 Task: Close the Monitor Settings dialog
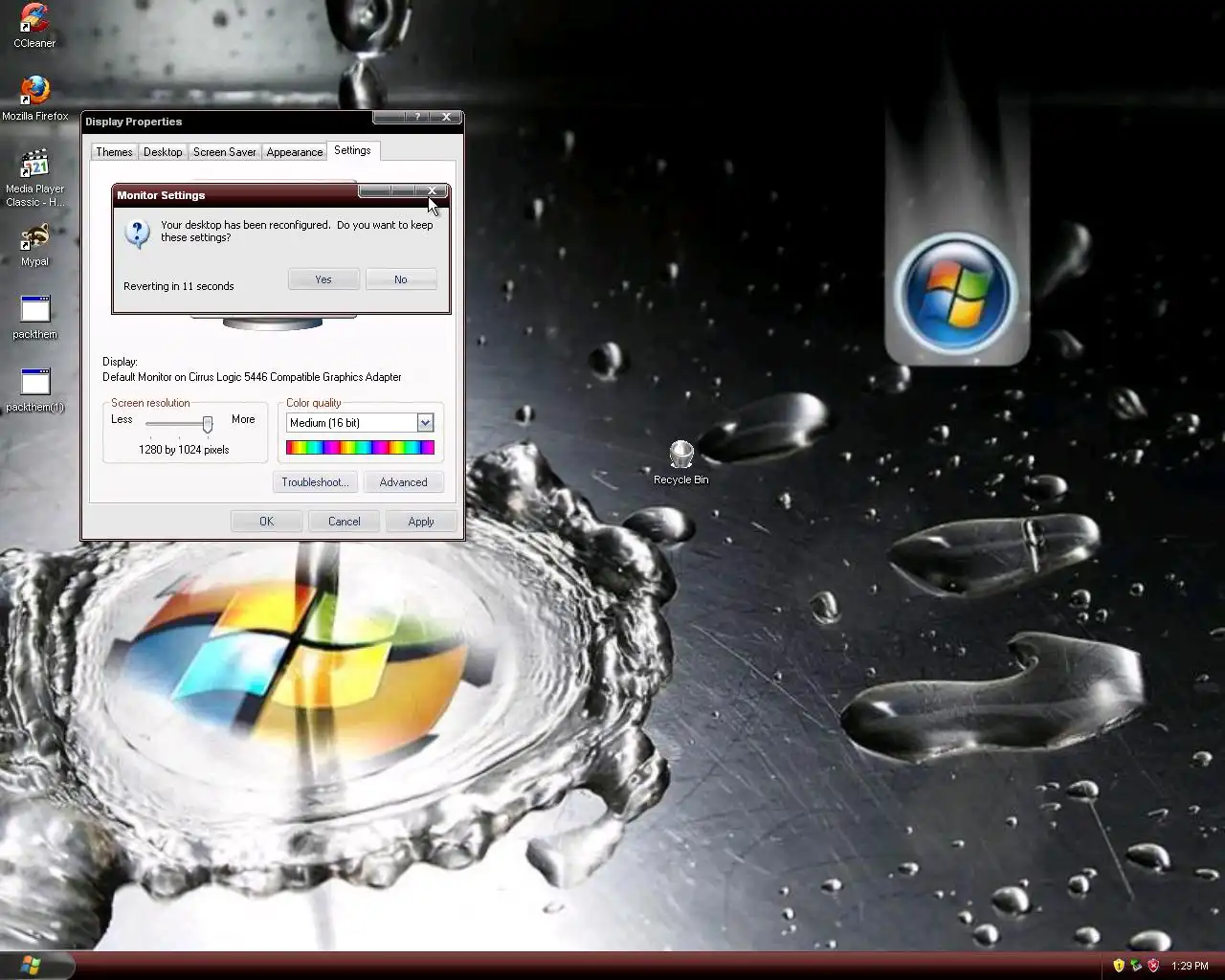click(x=432, y=190)
